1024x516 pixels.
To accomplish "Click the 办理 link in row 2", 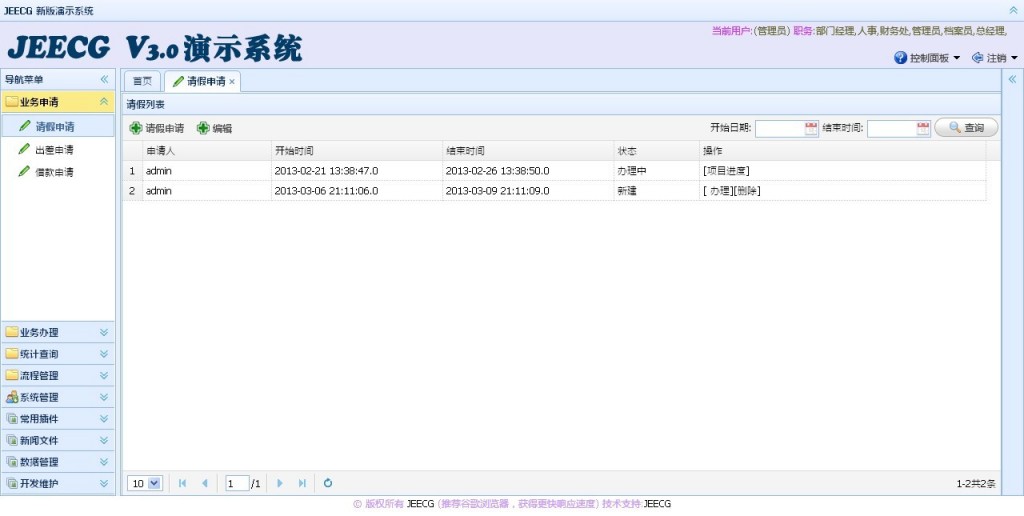I will click(x=718, y=191).
